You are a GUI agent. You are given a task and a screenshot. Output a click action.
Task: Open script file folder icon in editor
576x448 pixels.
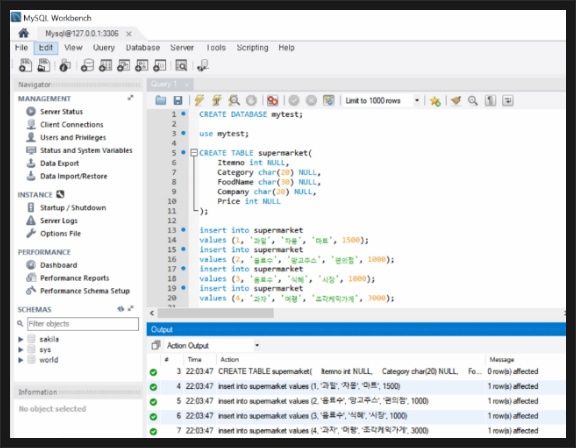pyautogui.click(x=161, y=100)
